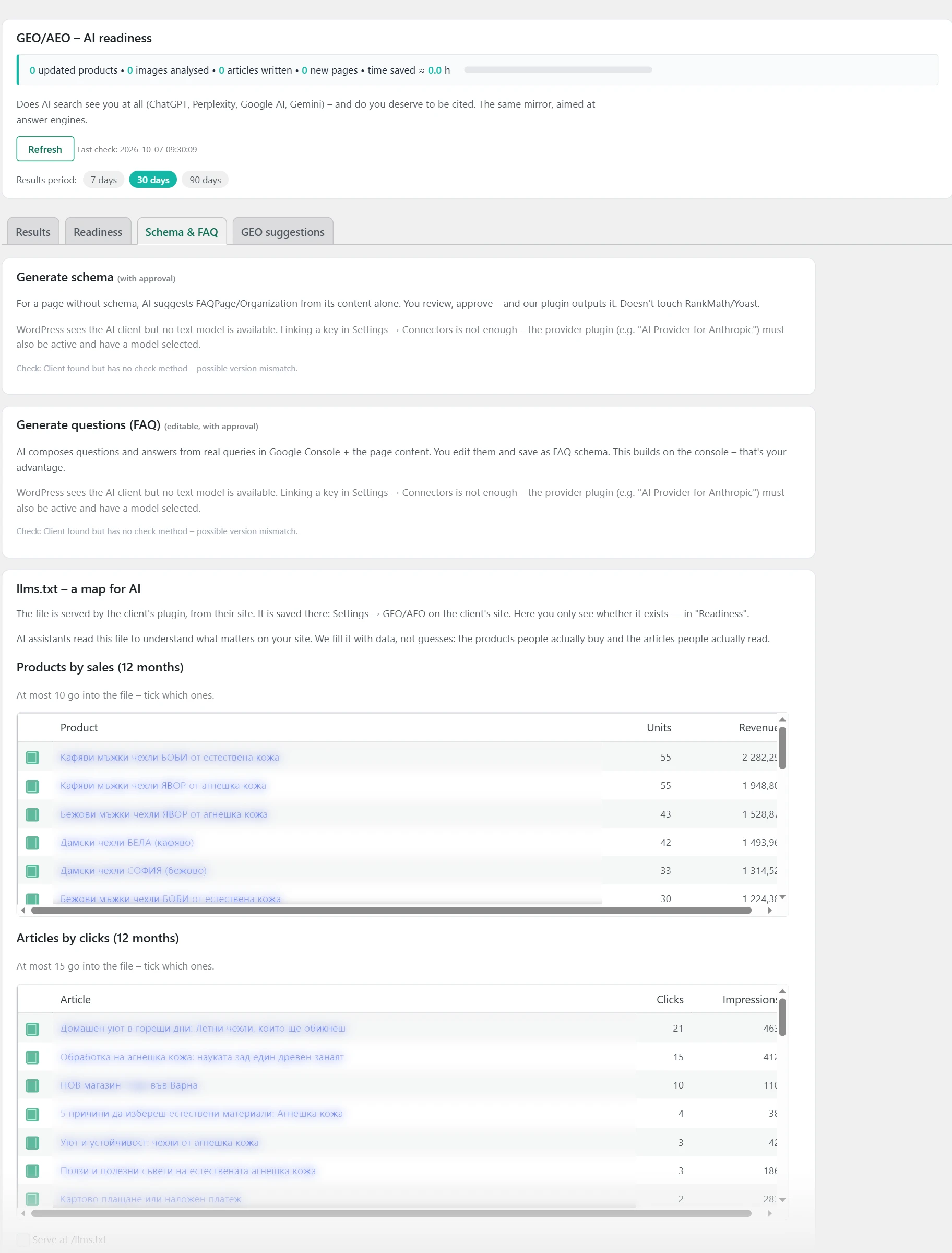Click the products table vertical scrollbar thumb

(x=782, y=748)
